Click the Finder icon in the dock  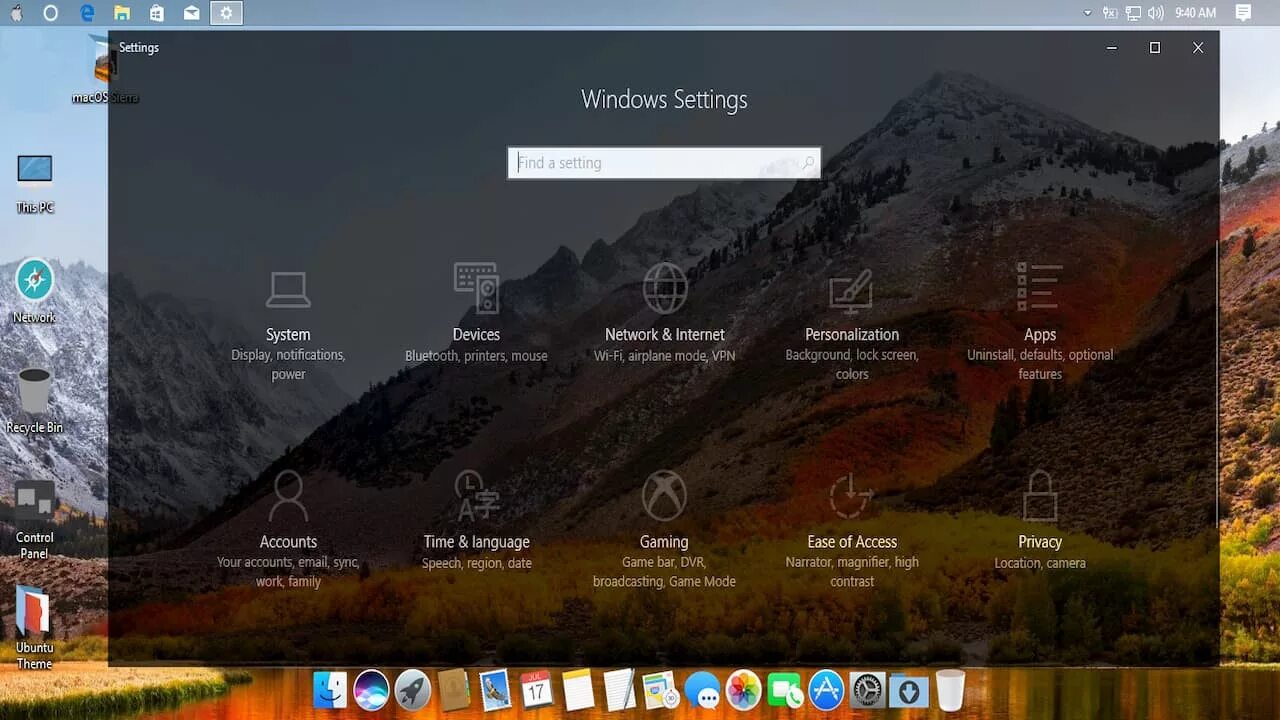[x=330, y=690]
